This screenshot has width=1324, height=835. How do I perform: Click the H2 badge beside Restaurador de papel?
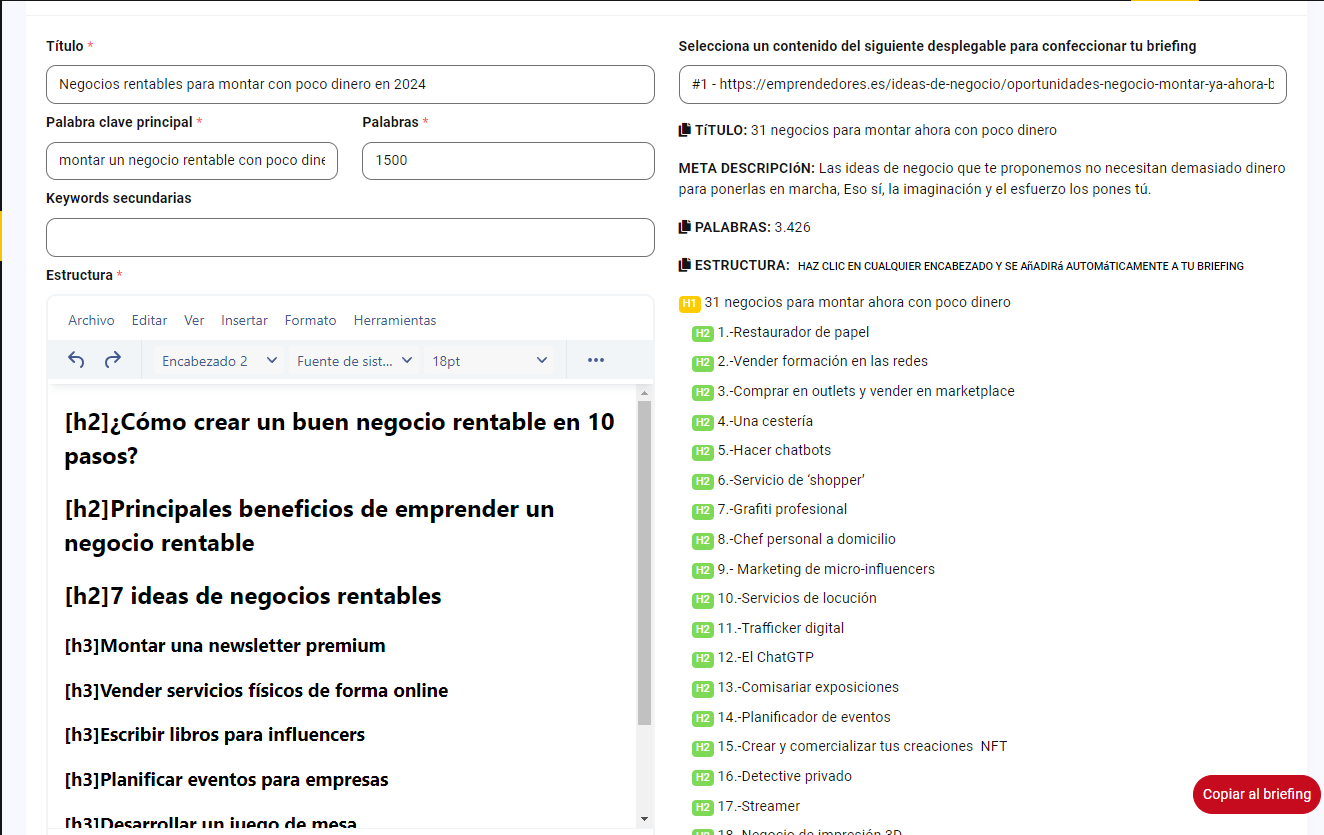coord(703,333)
